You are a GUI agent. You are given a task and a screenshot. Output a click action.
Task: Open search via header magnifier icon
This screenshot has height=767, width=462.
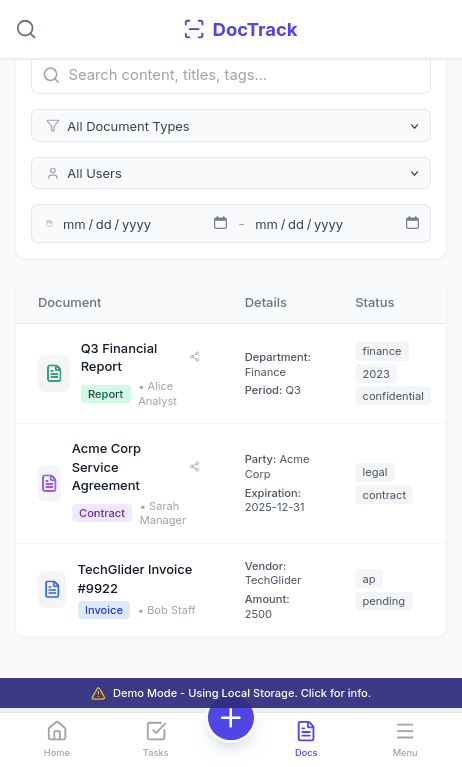coord(26,29)
